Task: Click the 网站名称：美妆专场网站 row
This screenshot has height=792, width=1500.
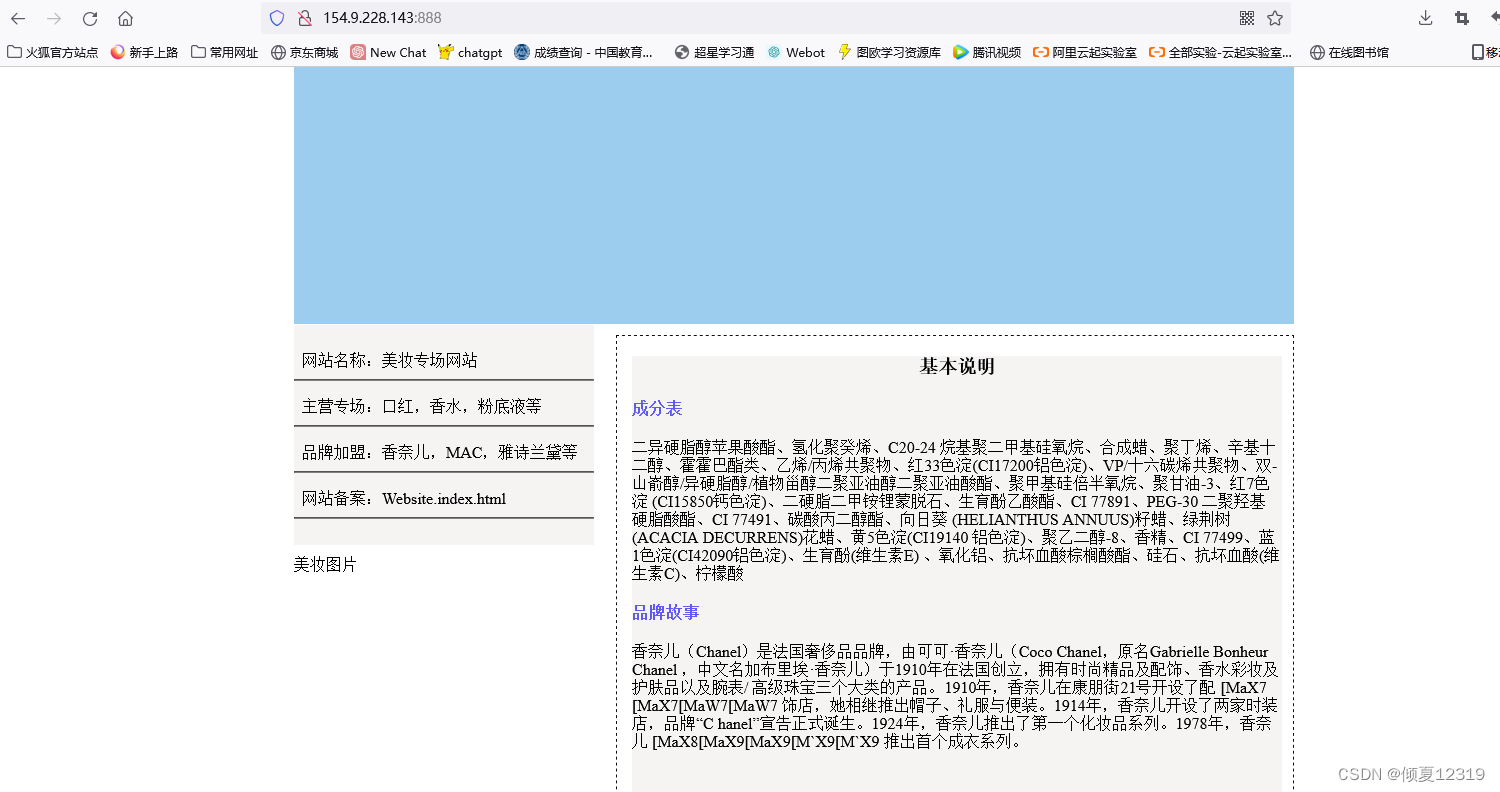Action: click(x=444, y=360)
